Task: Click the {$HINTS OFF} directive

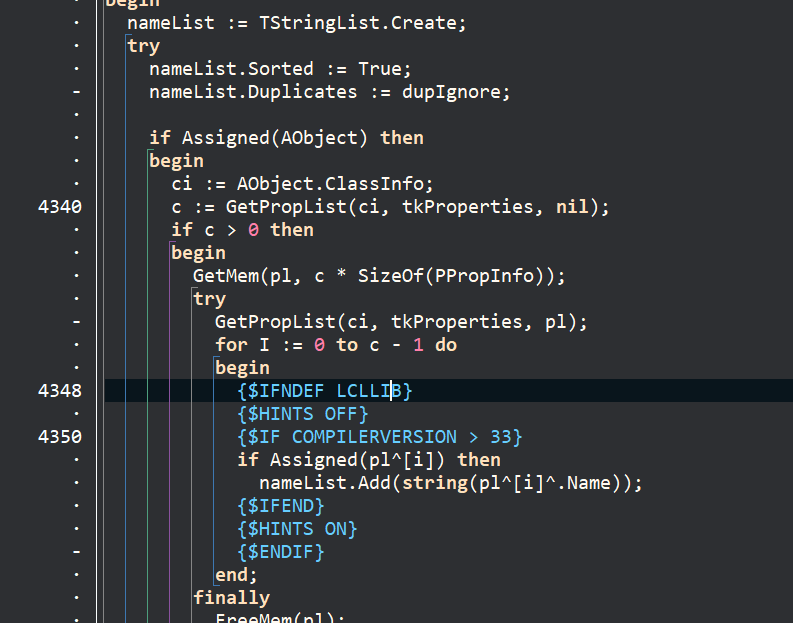Action: click(303, 414)
